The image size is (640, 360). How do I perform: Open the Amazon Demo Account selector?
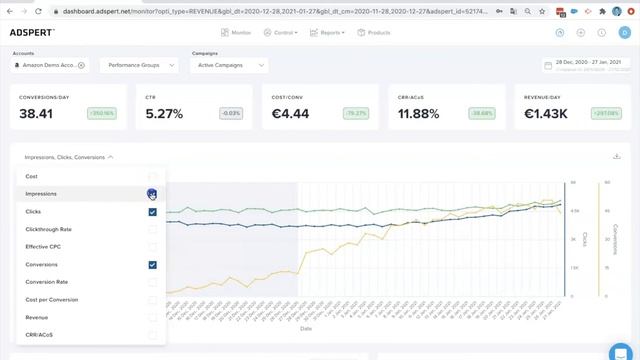point(49,65)
